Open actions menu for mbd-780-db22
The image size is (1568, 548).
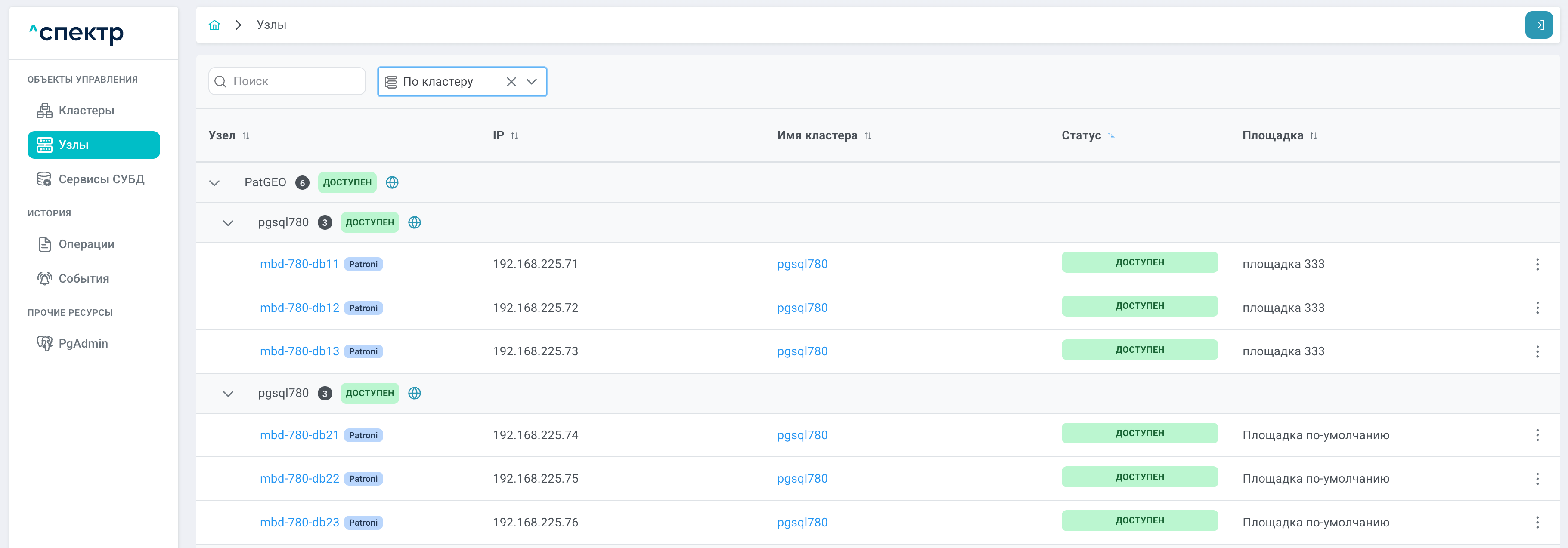1537,479
